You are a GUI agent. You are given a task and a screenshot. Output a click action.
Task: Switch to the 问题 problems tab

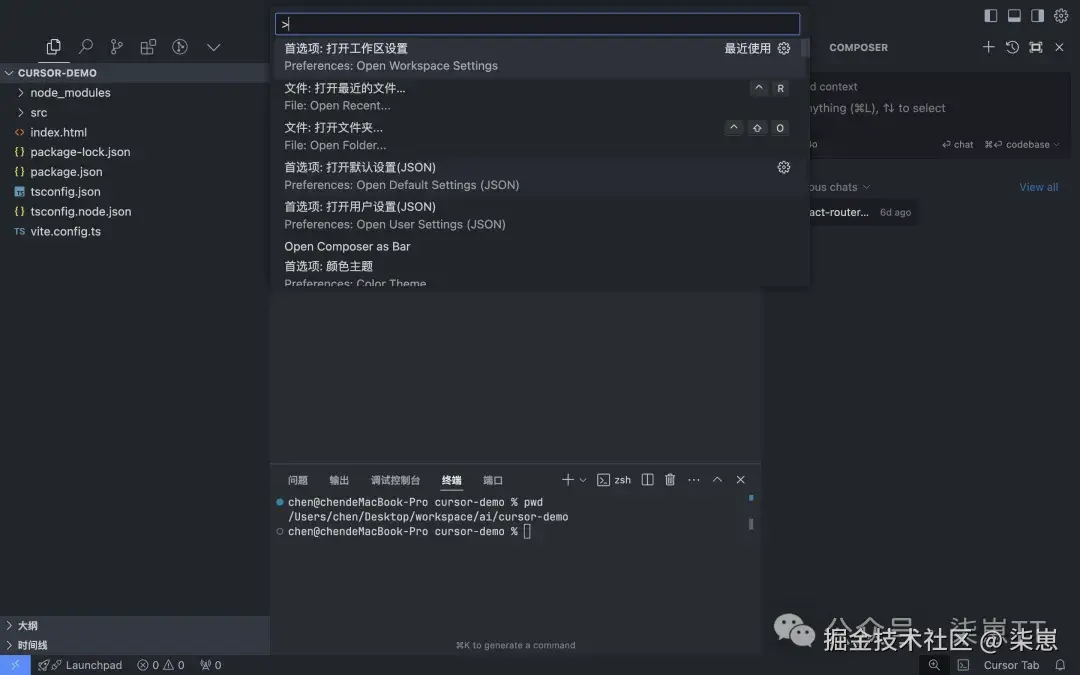(x=298, y=480)
